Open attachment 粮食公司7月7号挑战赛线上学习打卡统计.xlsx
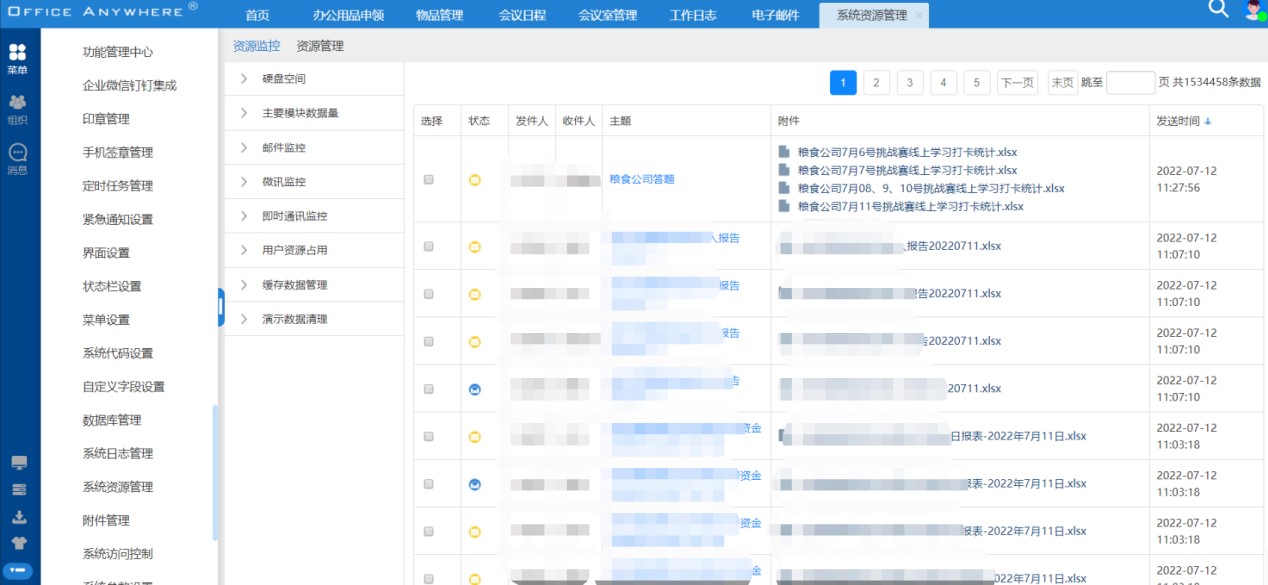Viewport: 1268px width, 585px height. coord(907,170)
